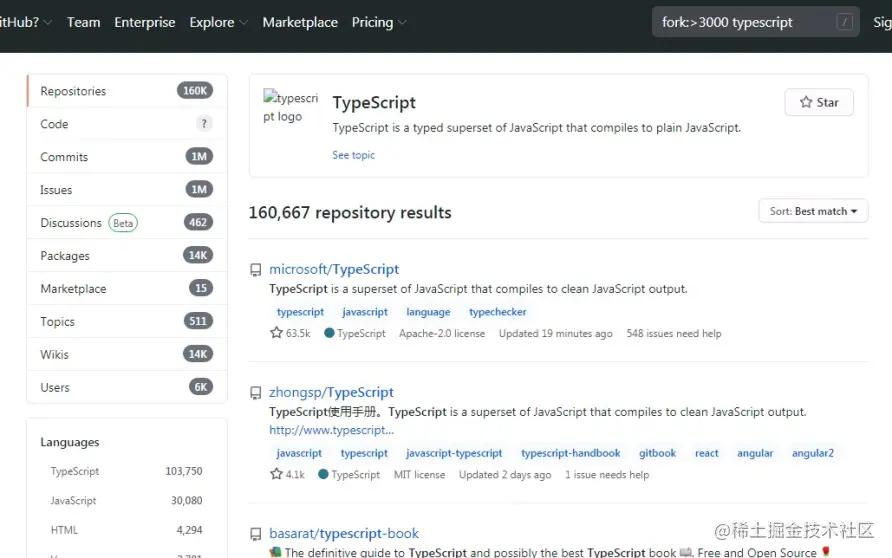Go to Marketplace in top navigation
Viewport: 892px width, 558px height.
(x=300, y=22)
